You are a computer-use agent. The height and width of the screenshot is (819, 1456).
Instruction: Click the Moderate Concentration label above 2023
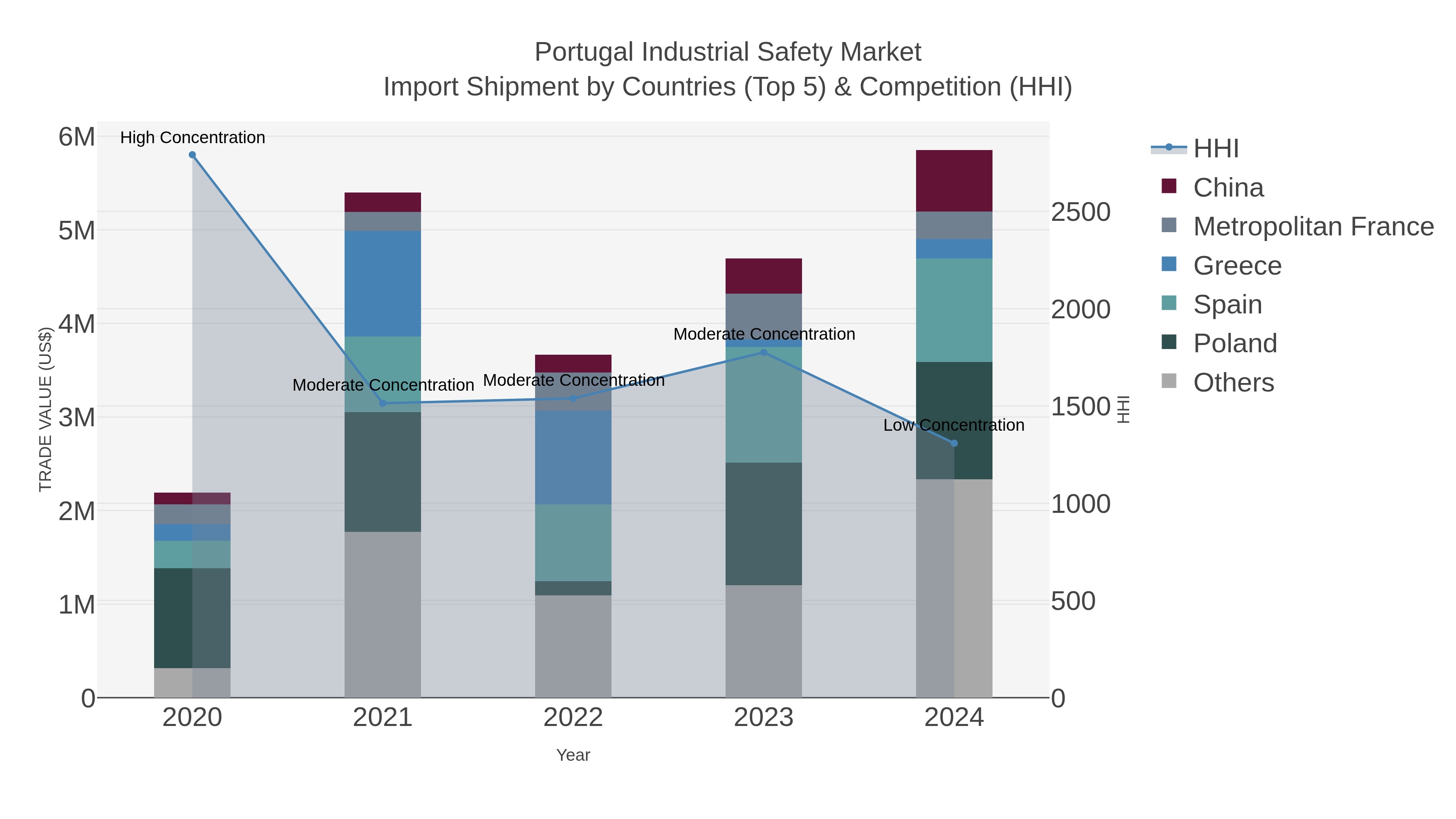click(764, 334)
